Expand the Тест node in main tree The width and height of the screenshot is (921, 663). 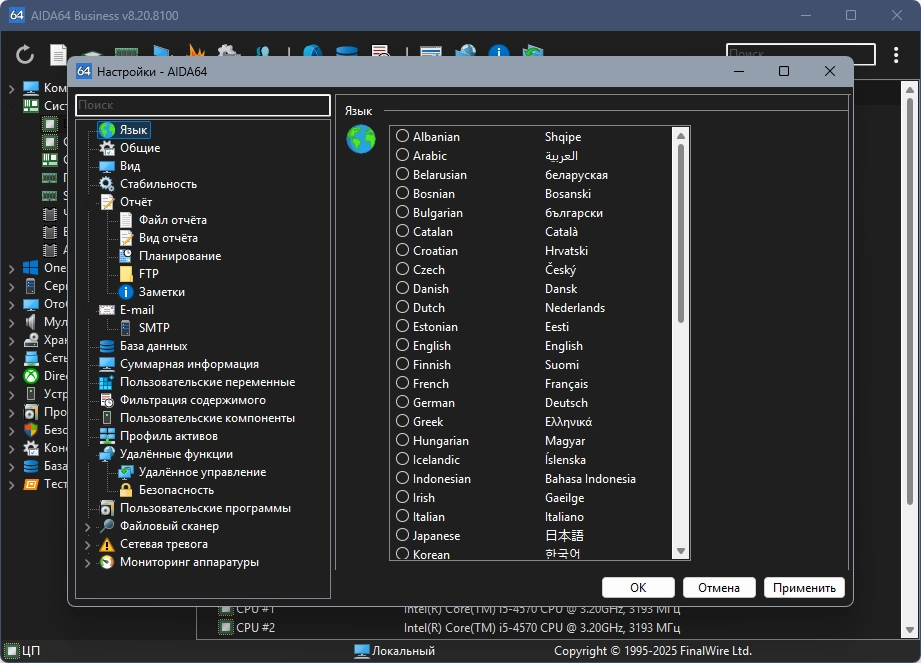click(11, 485)
